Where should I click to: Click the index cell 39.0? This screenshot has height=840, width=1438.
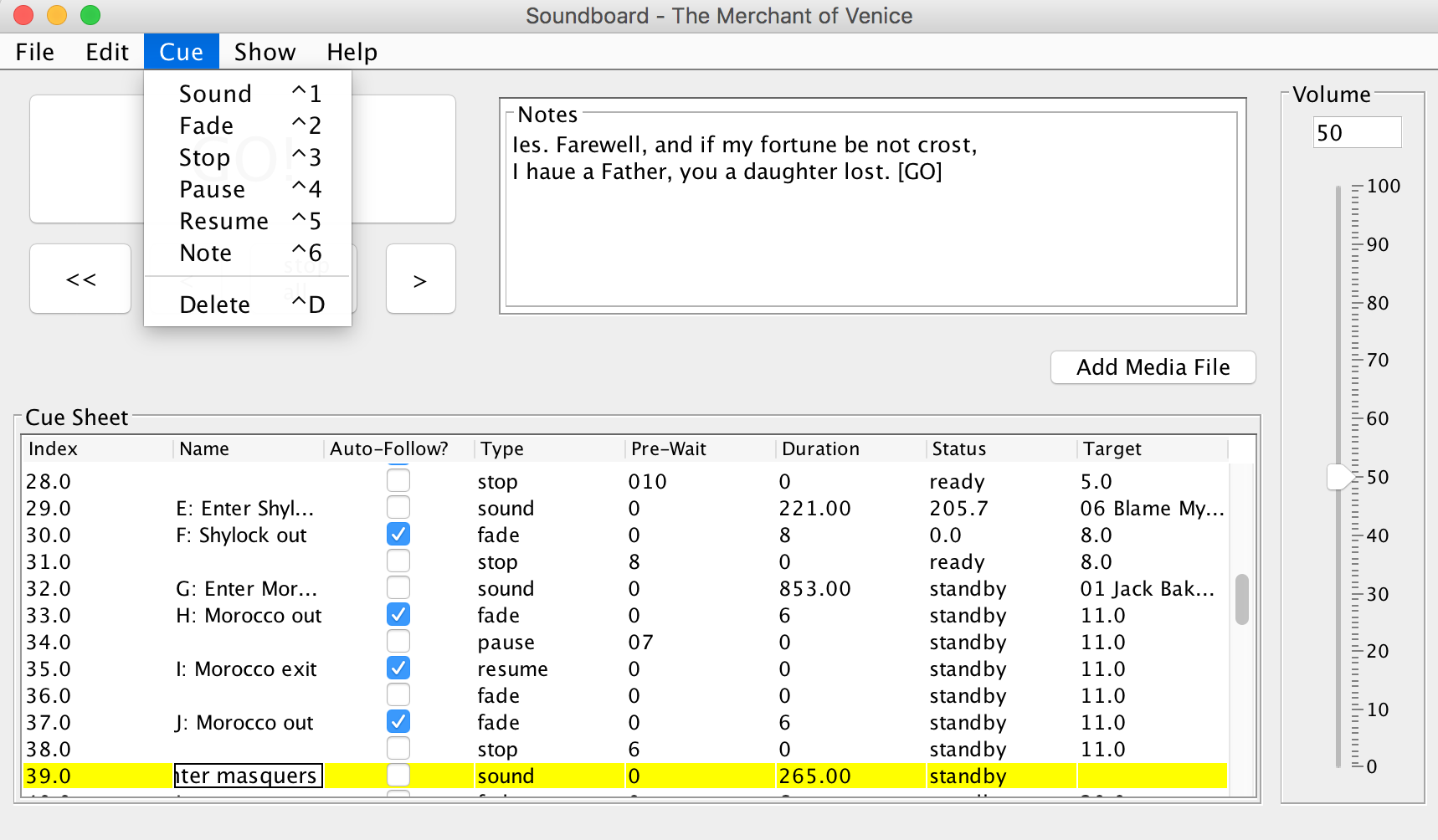98,776
